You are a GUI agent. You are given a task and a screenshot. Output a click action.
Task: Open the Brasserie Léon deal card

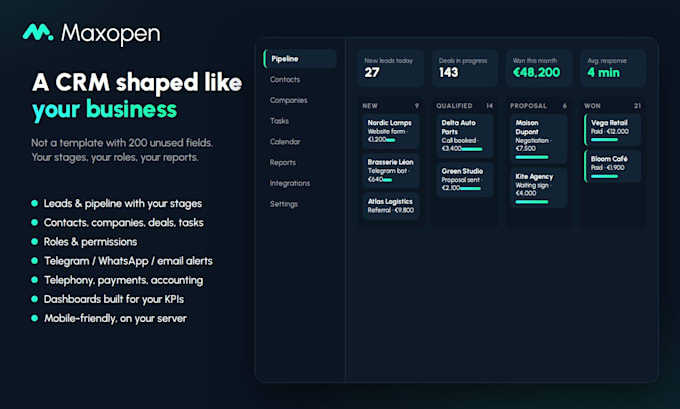391,170
